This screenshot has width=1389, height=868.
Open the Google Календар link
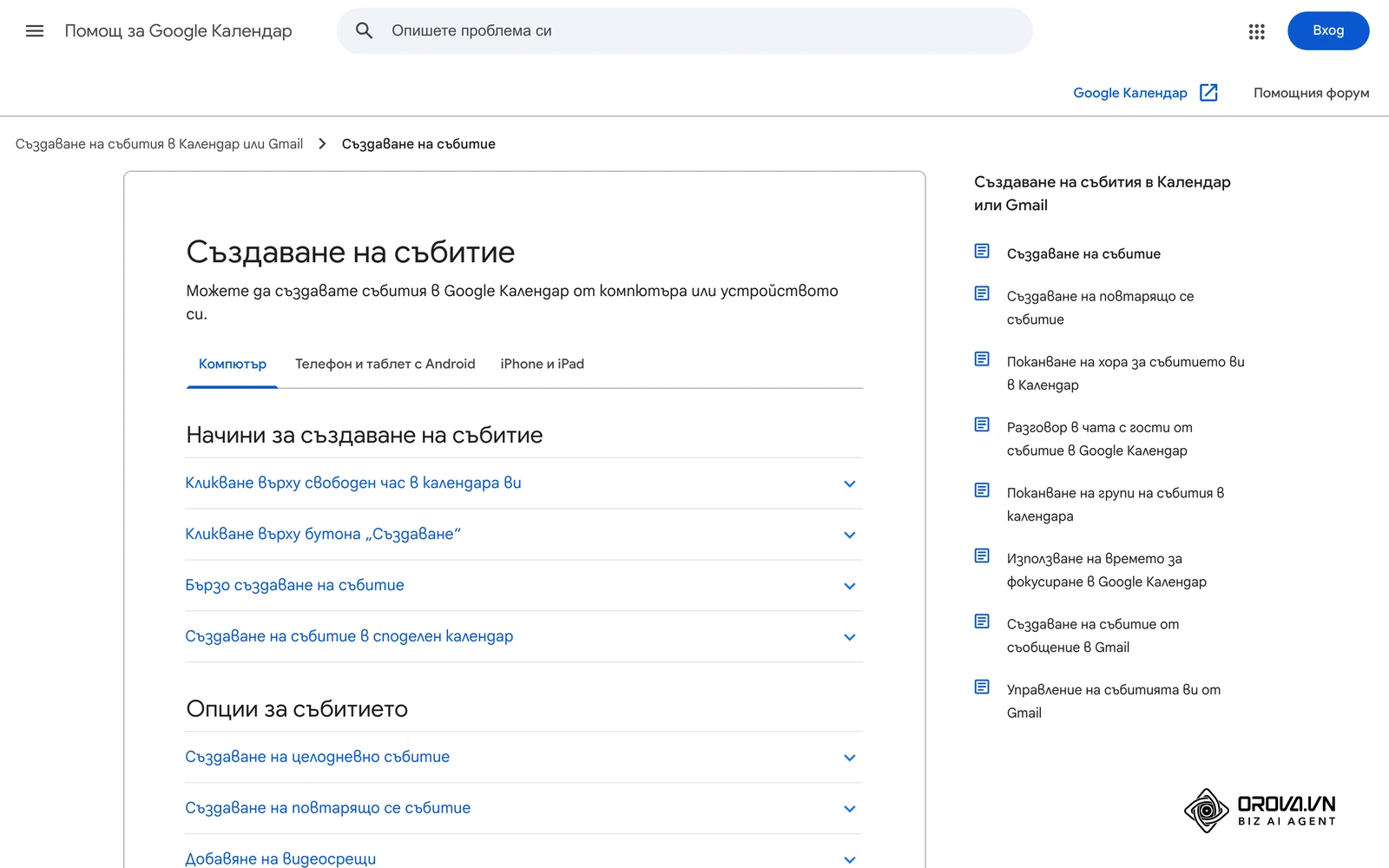1130,93
